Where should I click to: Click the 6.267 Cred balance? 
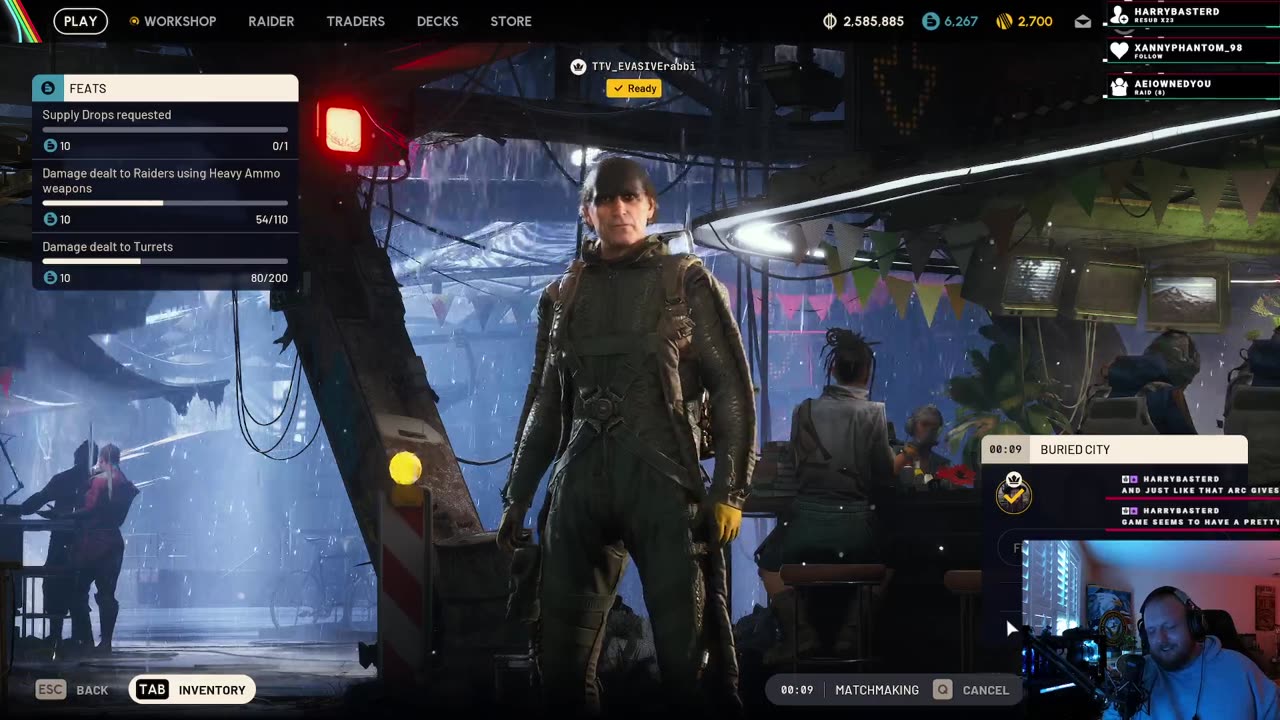[961, 21]
